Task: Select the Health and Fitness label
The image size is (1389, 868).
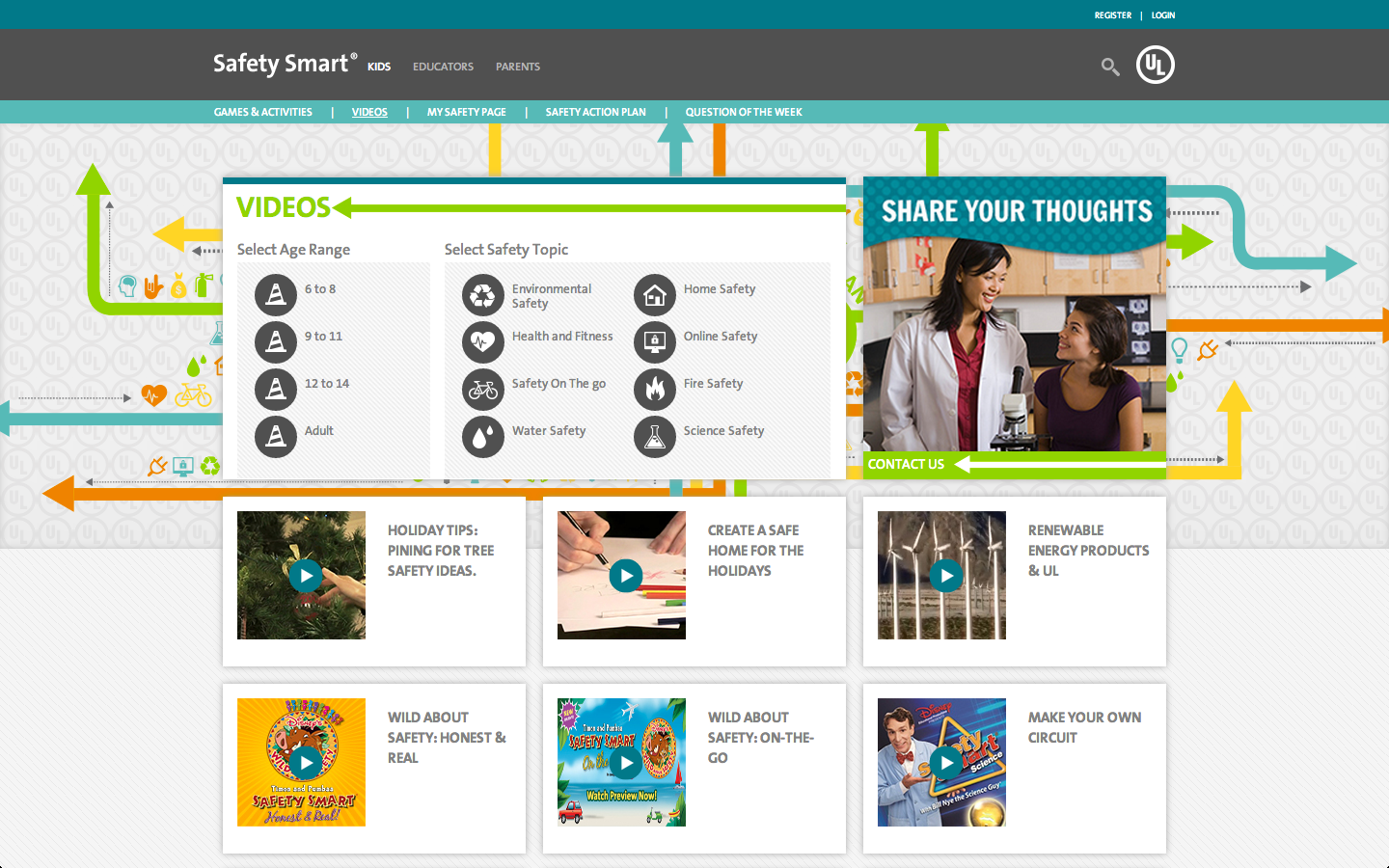Action: (x=562, y=336)
